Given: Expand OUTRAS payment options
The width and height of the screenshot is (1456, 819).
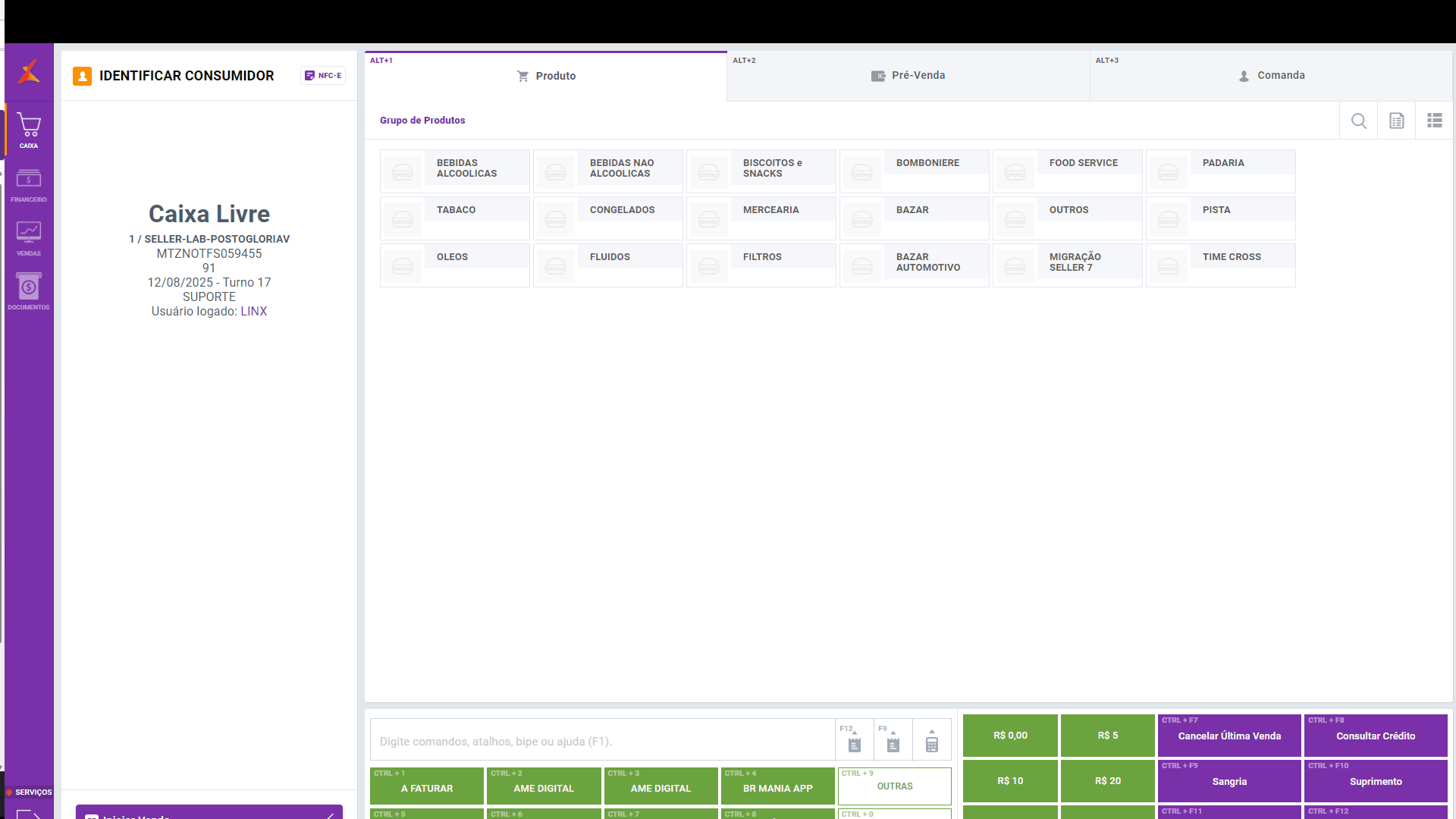Looking at the screenshot, I should click(894, 786).
